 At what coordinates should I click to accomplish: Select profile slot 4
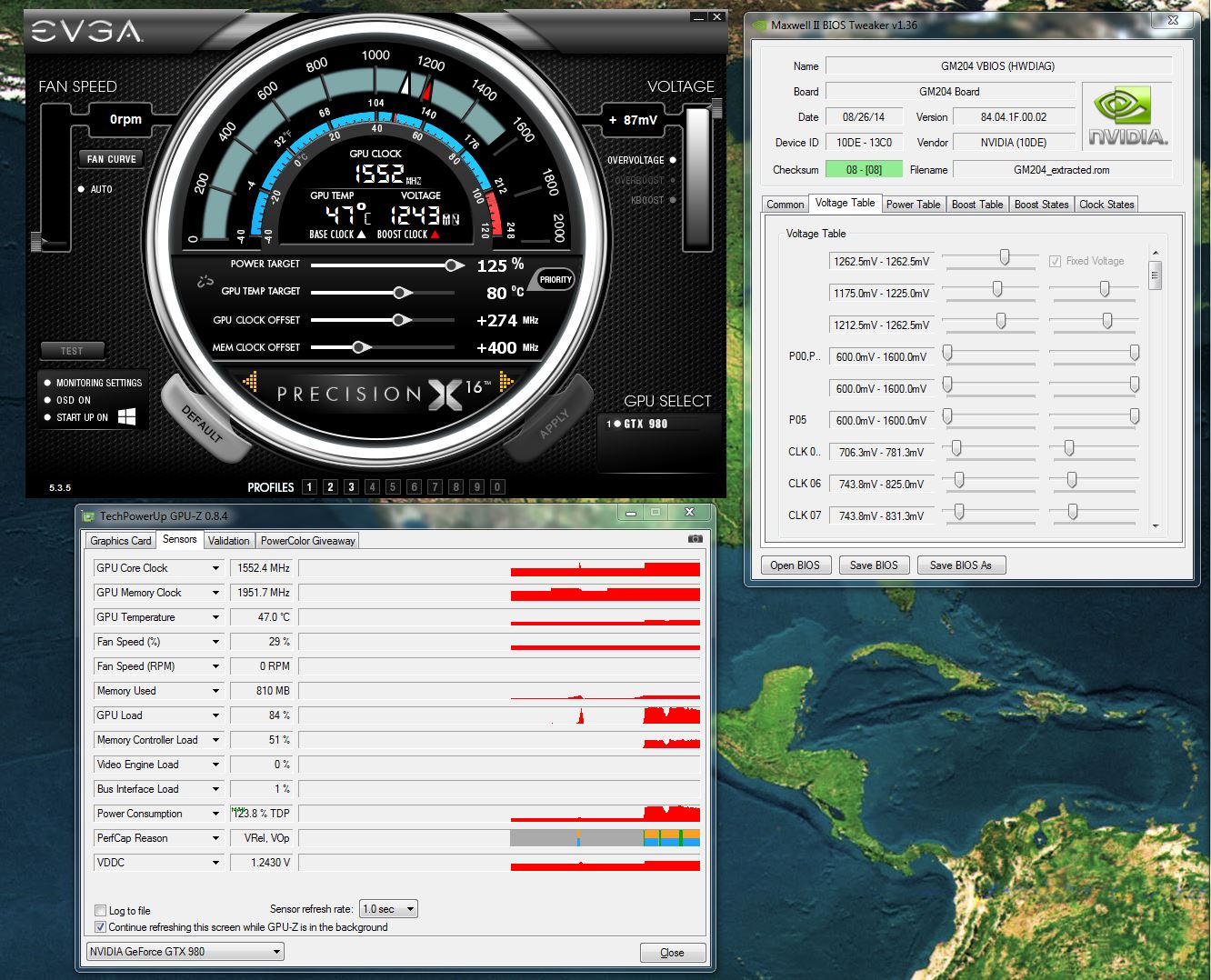click(x=372, y=487)
